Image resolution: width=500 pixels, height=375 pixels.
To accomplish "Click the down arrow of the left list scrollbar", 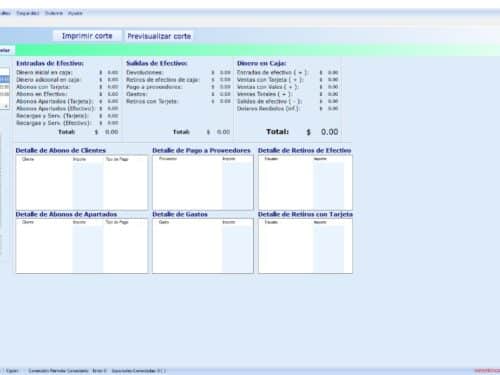I will 6,106.
